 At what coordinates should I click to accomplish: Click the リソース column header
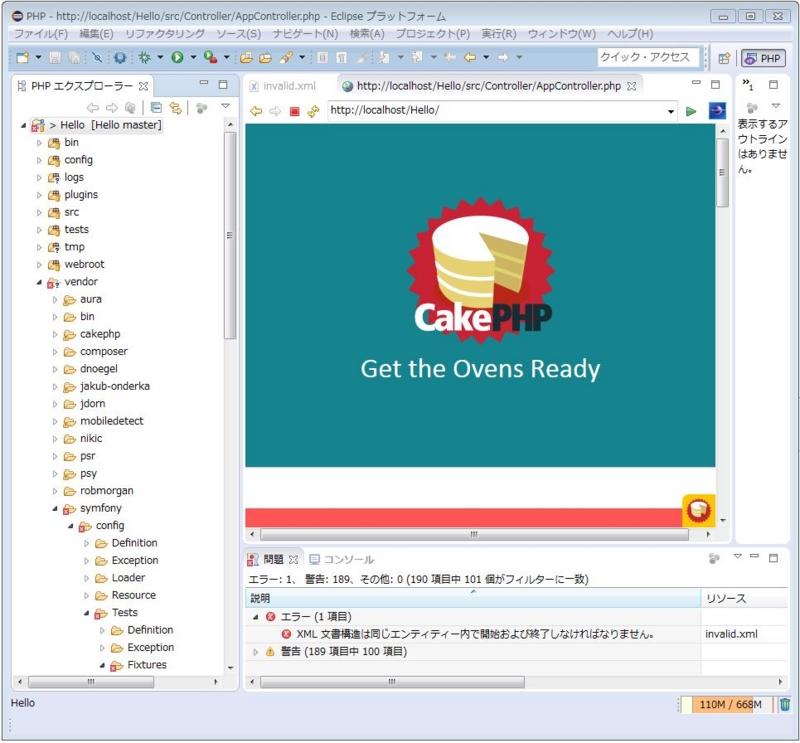(745, 599)
